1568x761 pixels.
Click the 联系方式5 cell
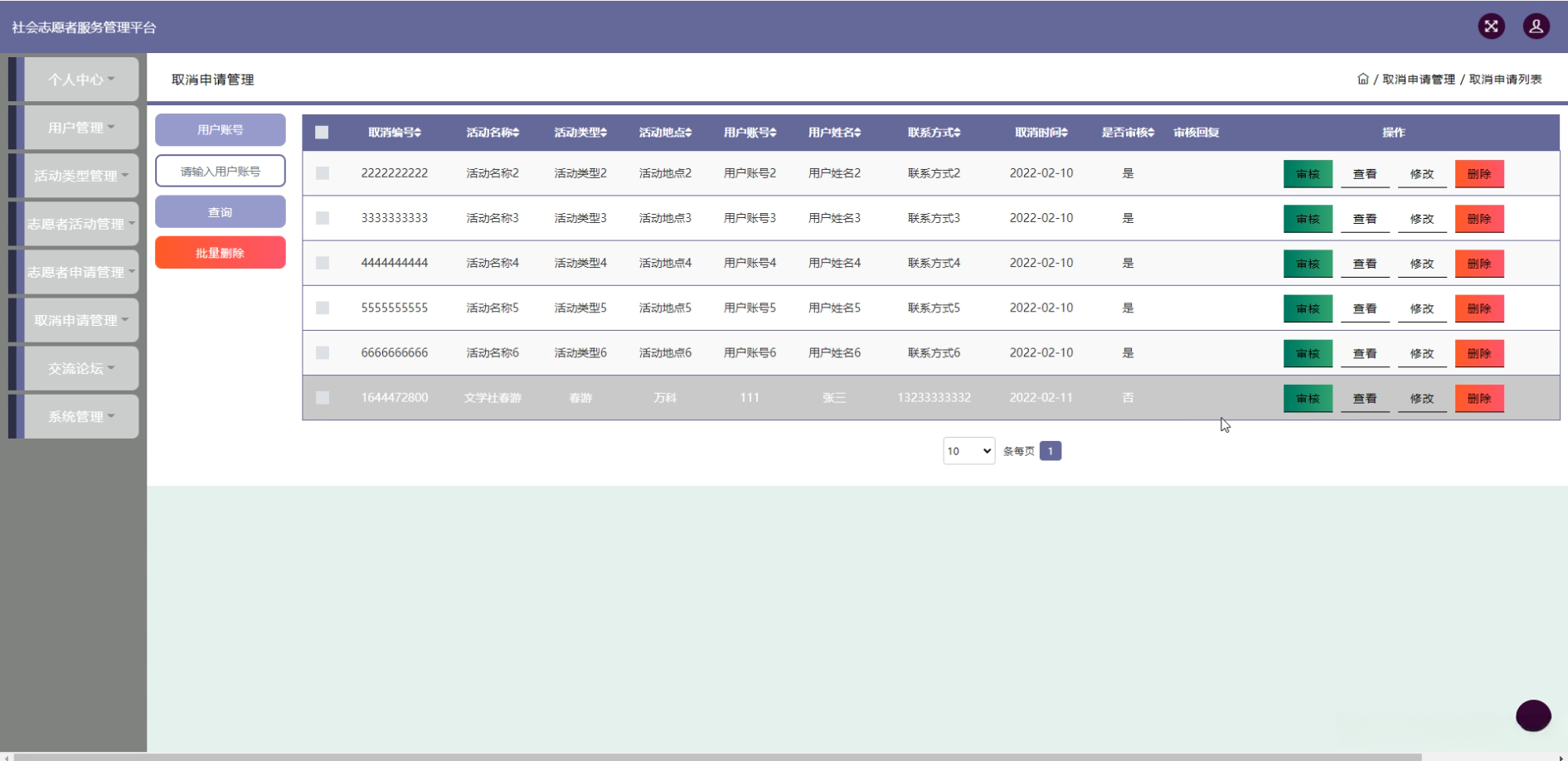pos(934,308)
